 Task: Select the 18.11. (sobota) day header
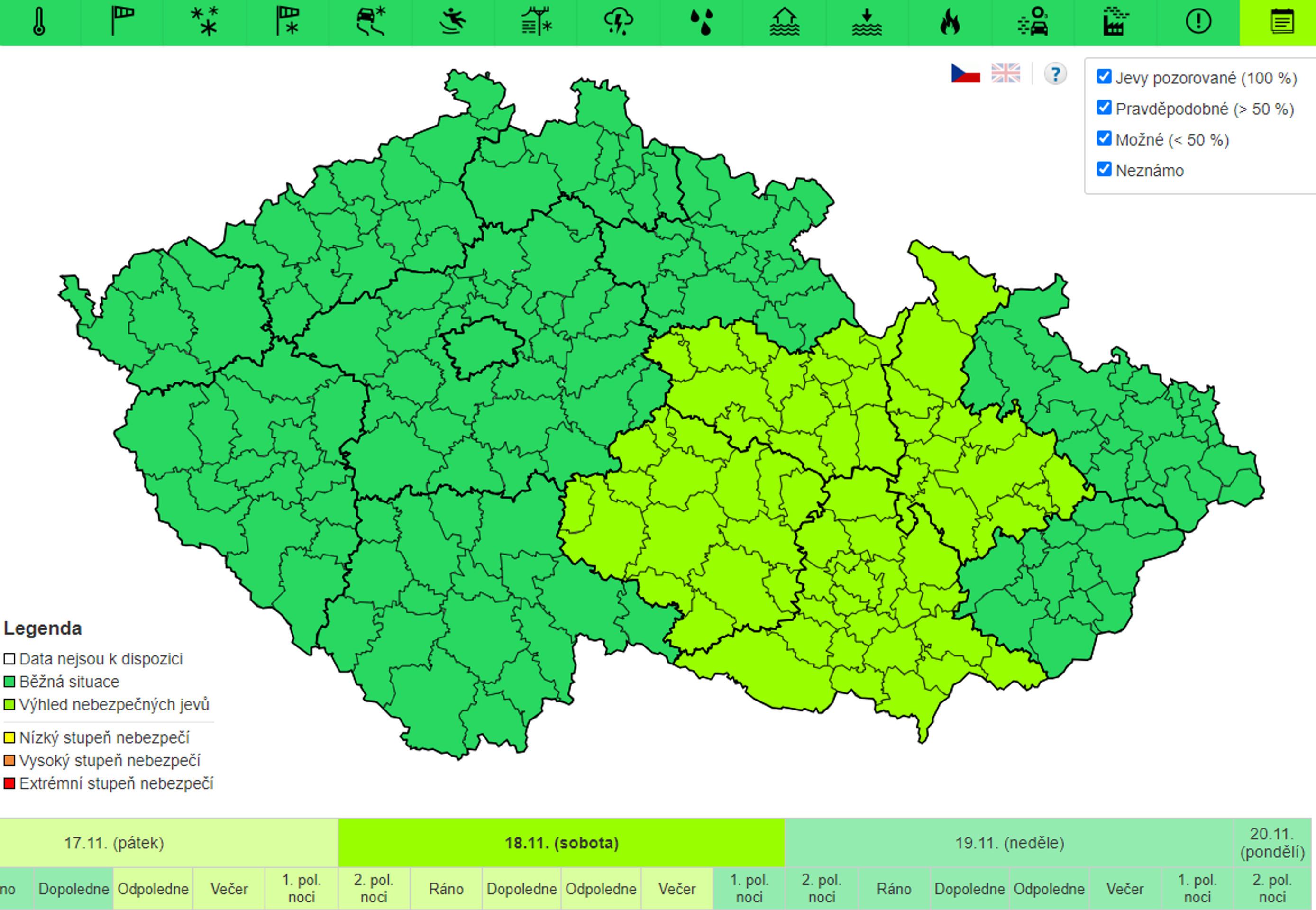[562, 843]
